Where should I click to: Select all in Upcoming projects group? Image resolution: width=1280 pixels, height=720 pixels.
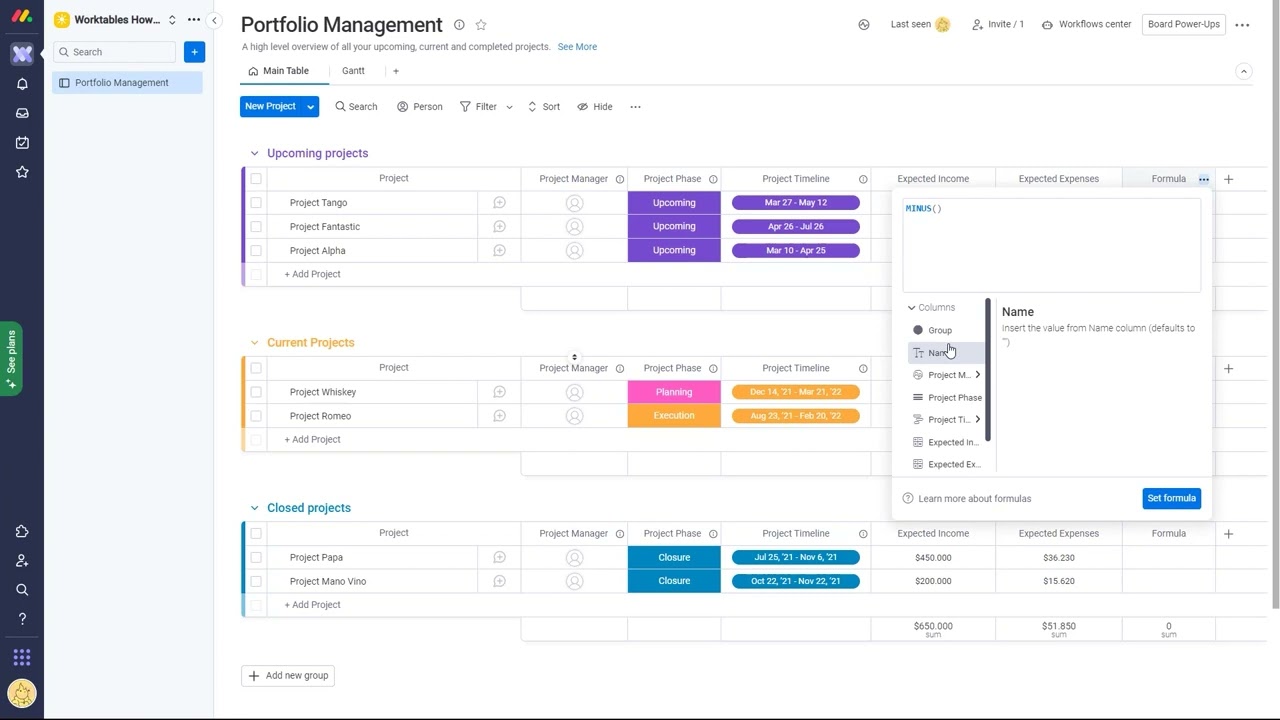click(256, 179)
